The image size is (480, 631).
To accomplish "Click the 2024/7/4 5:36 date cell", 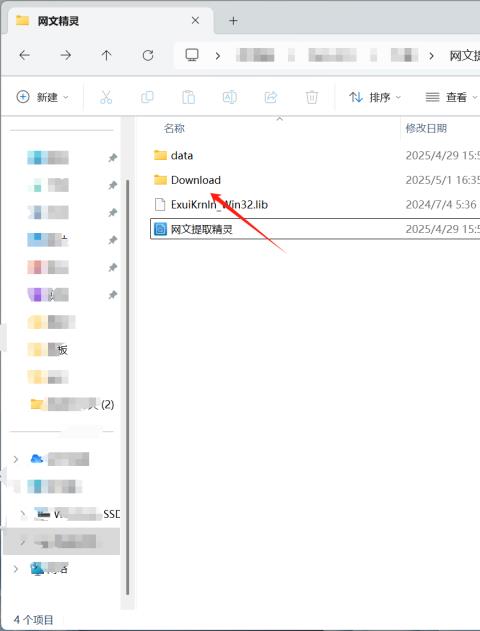I will coord(441,204).
